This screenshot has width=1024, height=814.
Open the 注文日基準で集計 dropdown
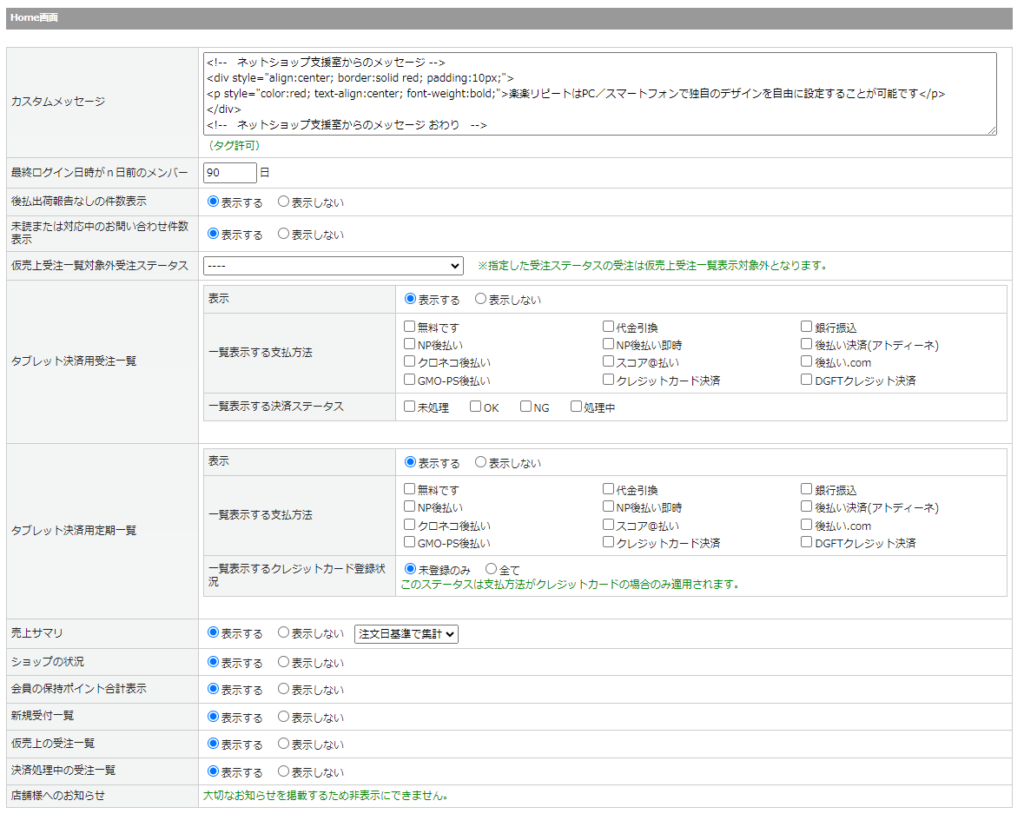pyautogui.click(x=406, y=633)
